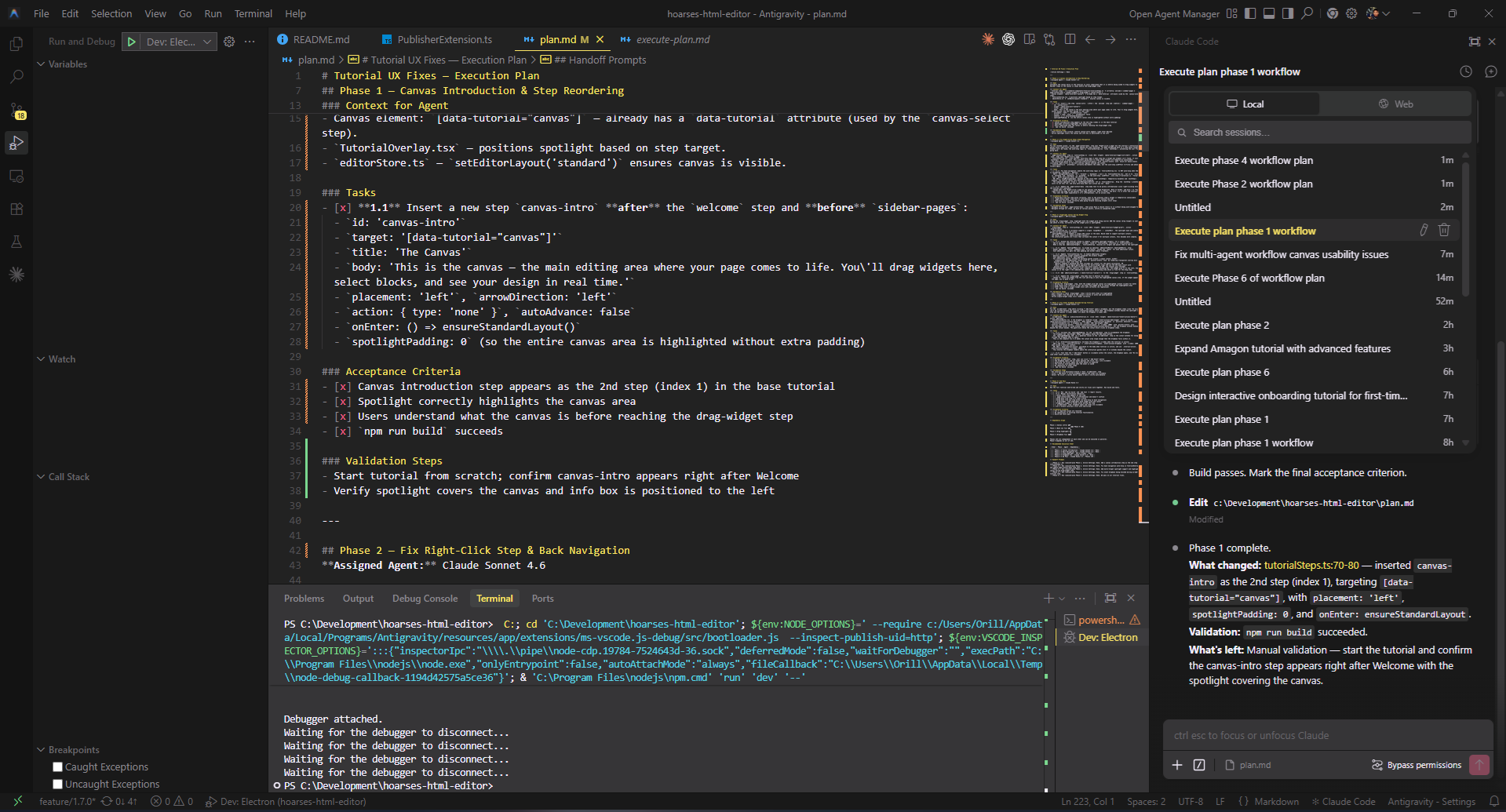1506x812 pixels.
Task: Open launch.json via the gear icon
Action: pyautogui.click(x=229, y=42)
